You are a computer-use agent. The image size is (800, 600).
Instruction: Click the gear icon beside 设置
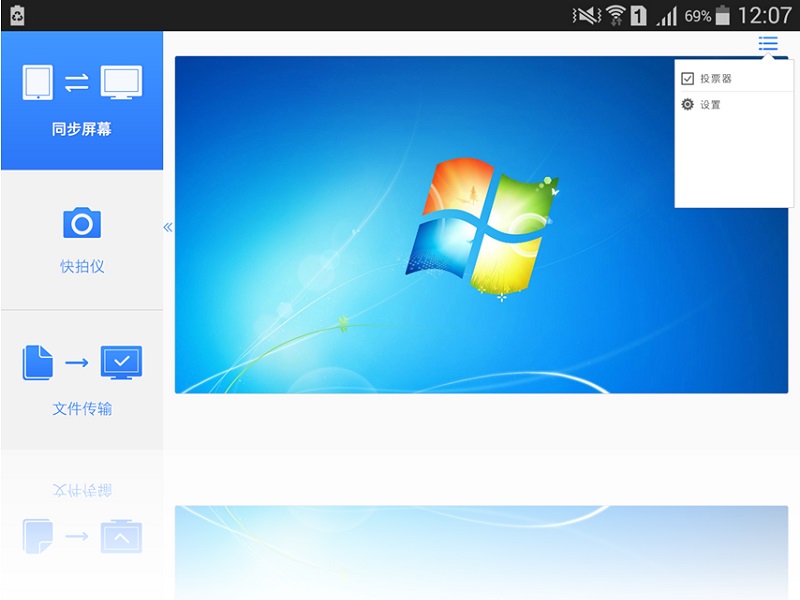(687, 105)
